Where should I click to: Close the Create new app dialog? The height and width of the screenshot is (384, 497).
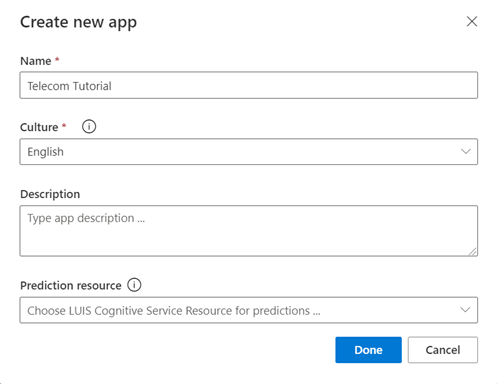472,22
